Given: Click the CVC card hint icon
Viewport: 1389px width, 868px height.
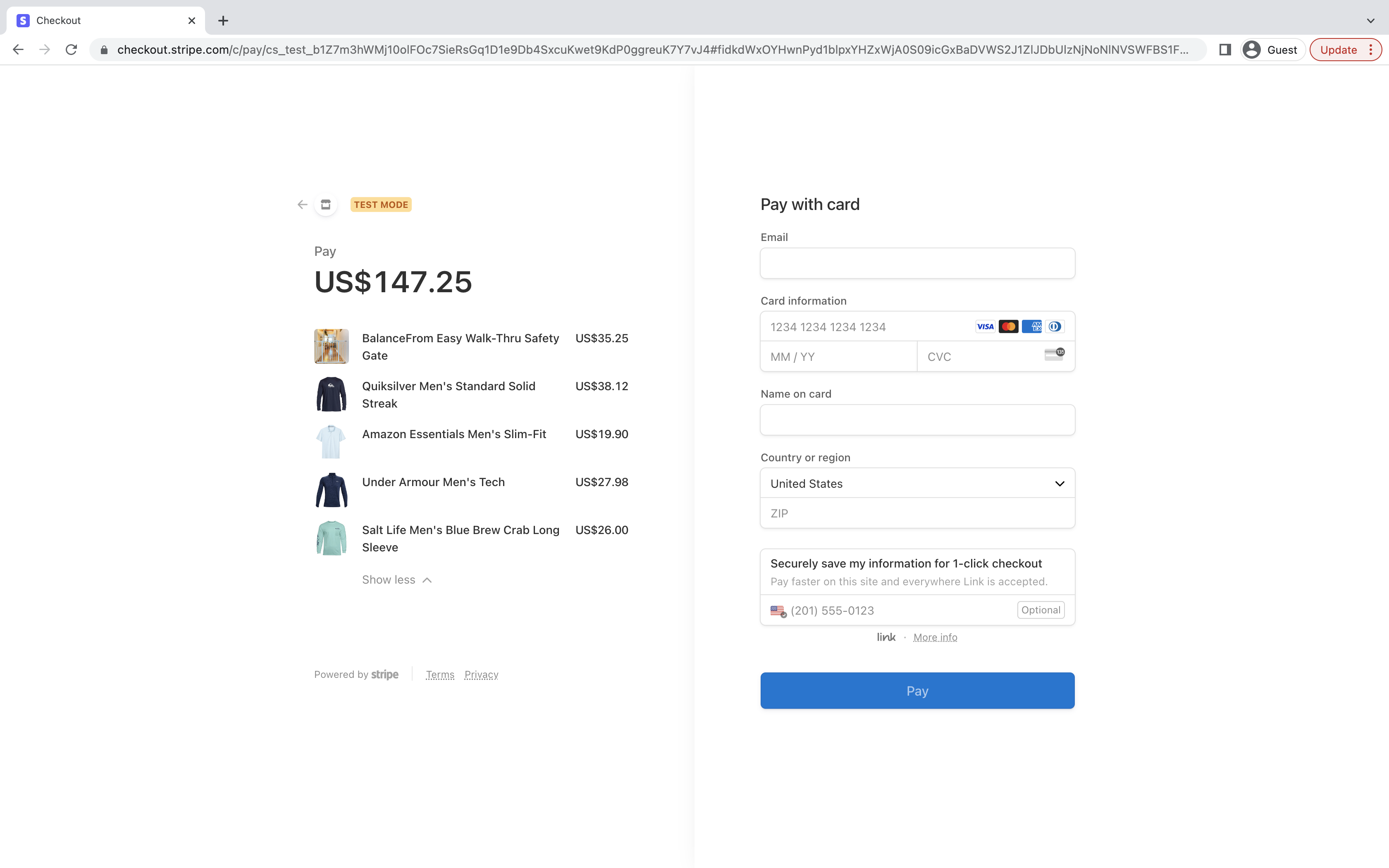Looking at the screenshot, I should [x=1055, y=354].
